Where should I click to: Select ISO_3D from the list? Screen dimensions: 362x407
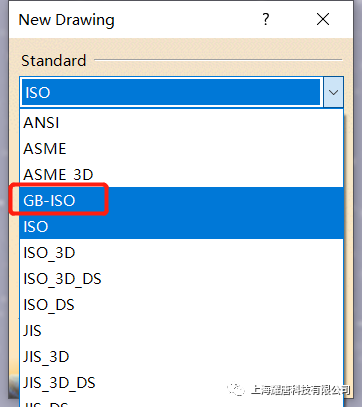[x=181, y=252]
